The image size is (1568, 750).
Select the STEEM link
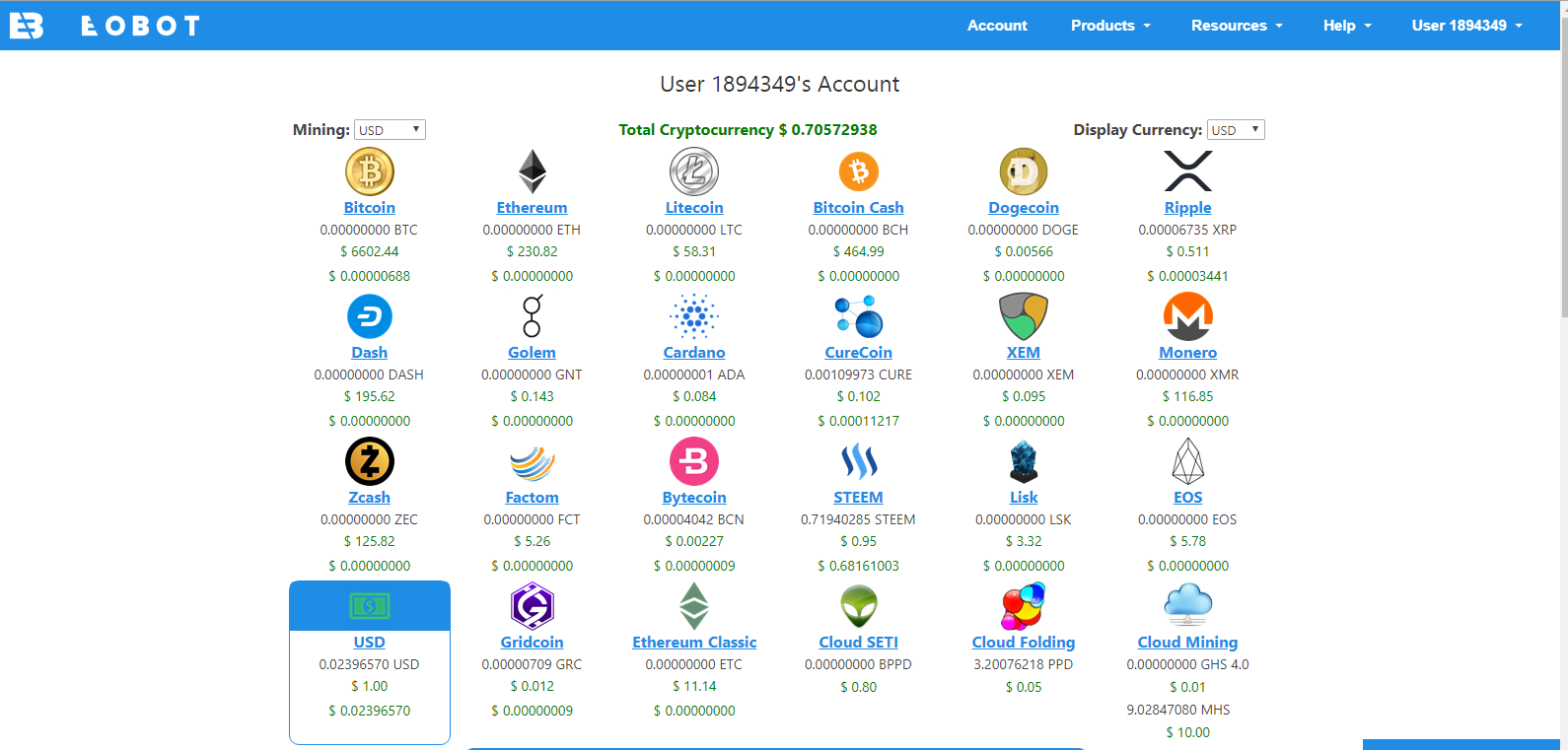(x=859, y=498)
